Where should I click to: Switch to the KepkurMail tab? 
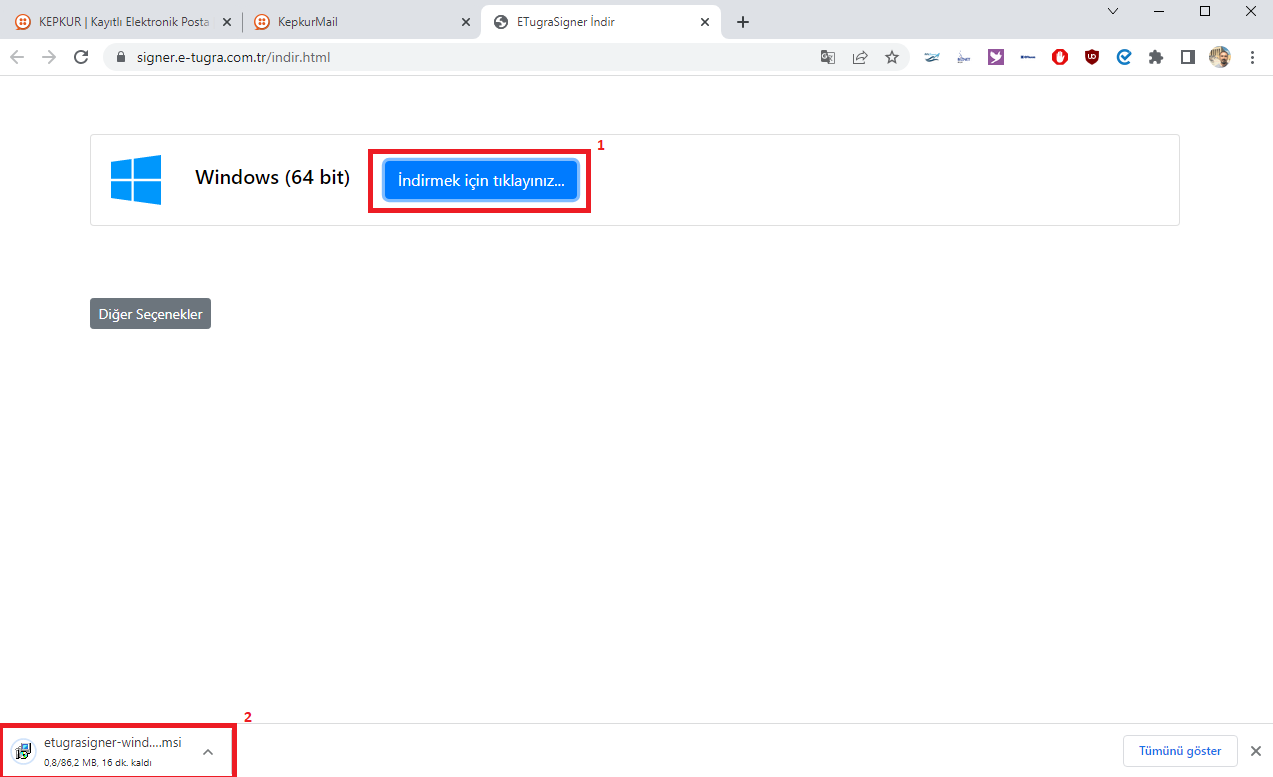(x=362, y=22)
